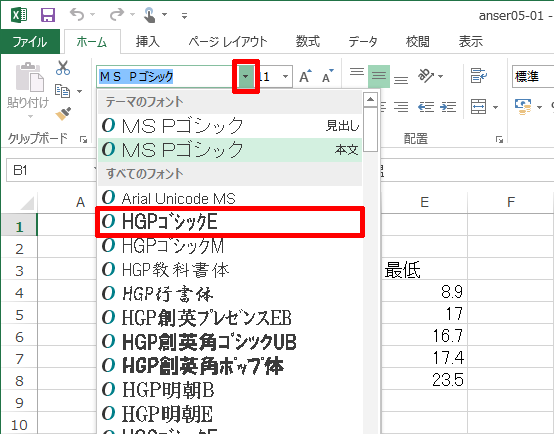Open Customize Quick Access Toolbar arrow

coord(184,16)
